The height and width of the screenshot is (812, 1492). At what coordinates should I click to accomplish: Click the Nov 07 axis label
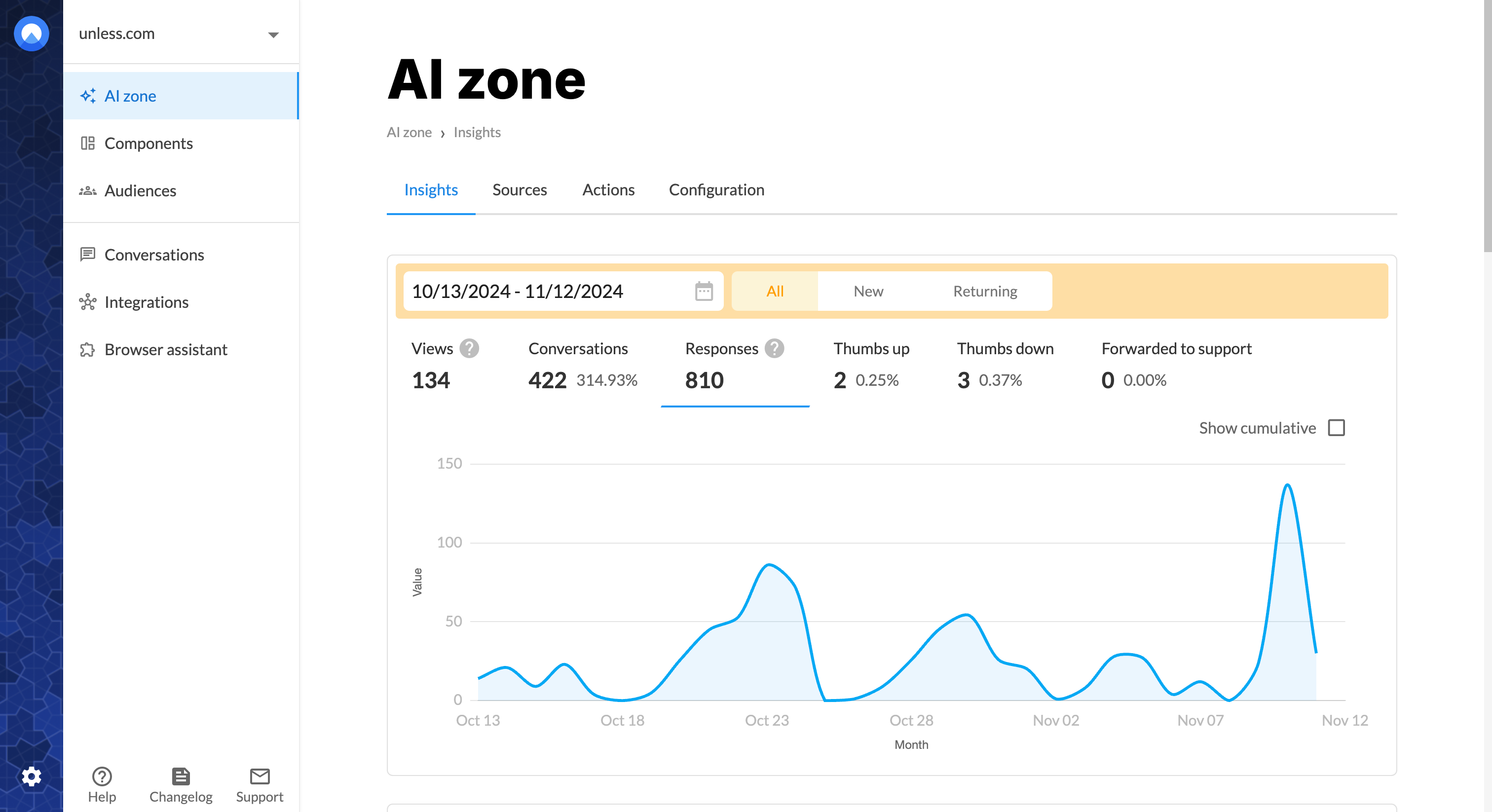1200,720
